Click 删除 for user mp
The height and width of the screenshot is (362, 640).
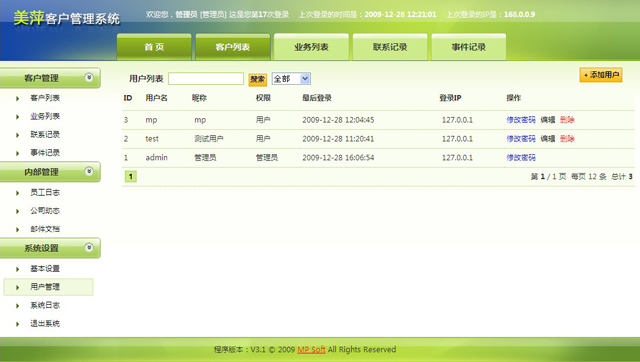tap(567, 120)
